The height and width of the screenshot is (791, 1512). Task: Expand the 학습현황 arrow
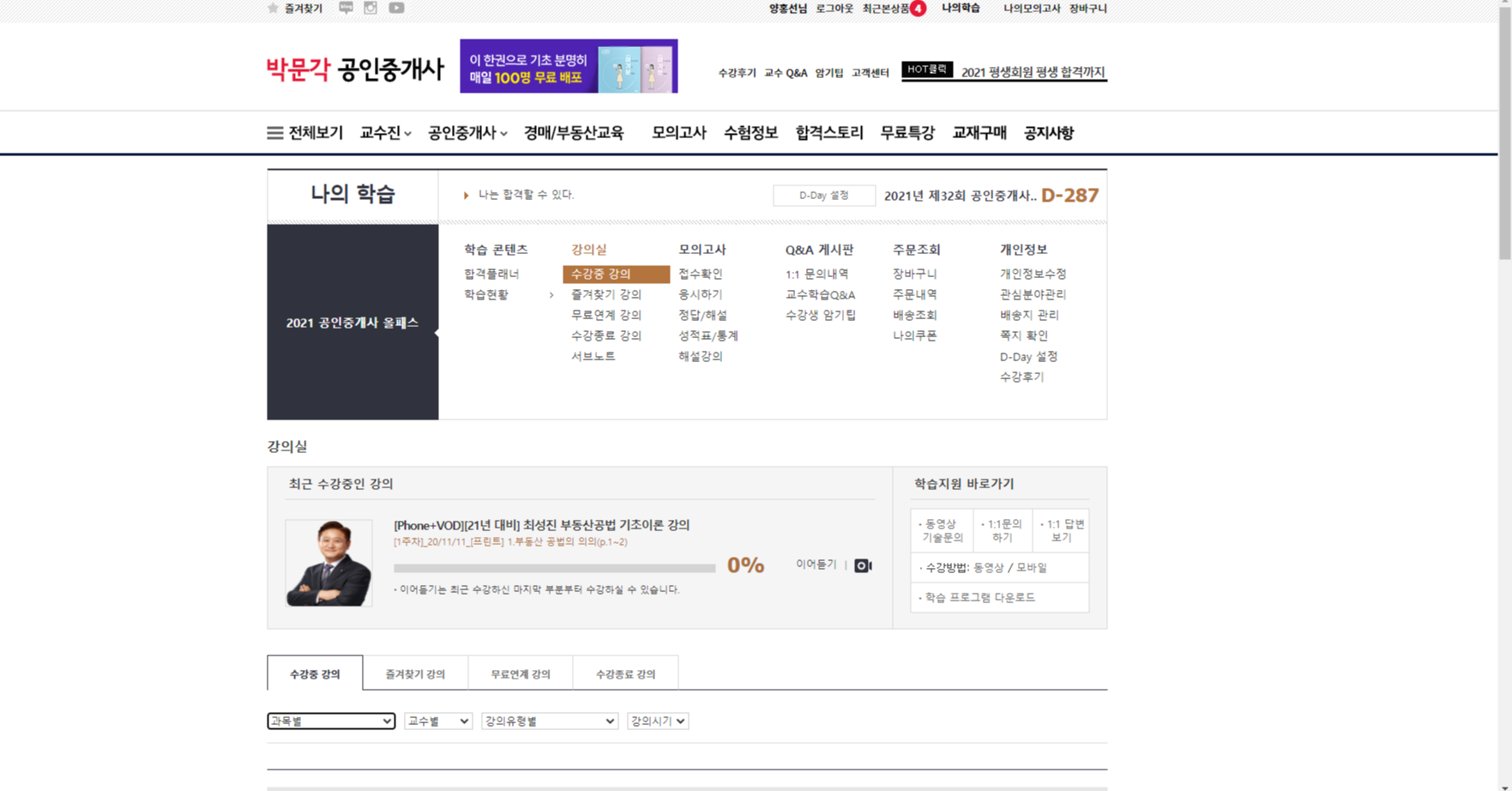pyautogui.click(x=551, y=295)
